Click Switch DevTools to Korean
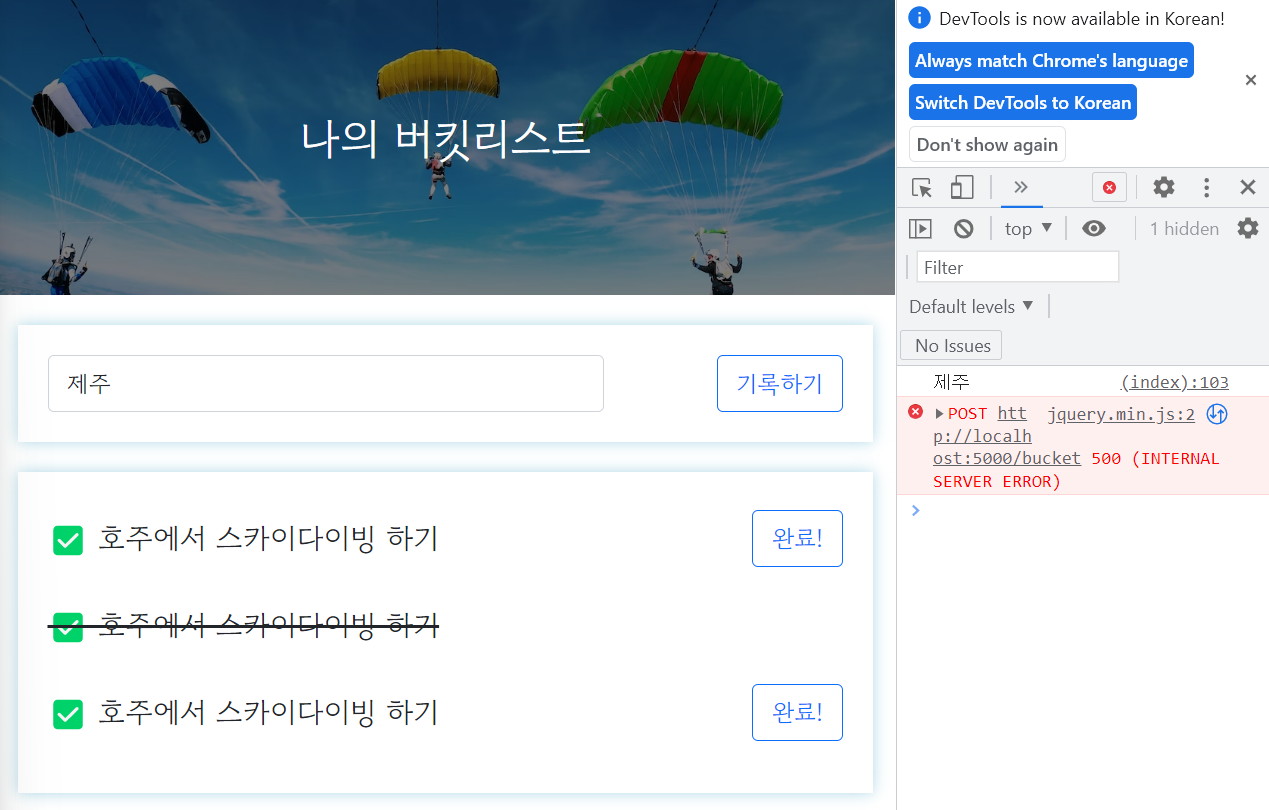This screenshot has height=810, width=1269. [x=1023, y=102]
